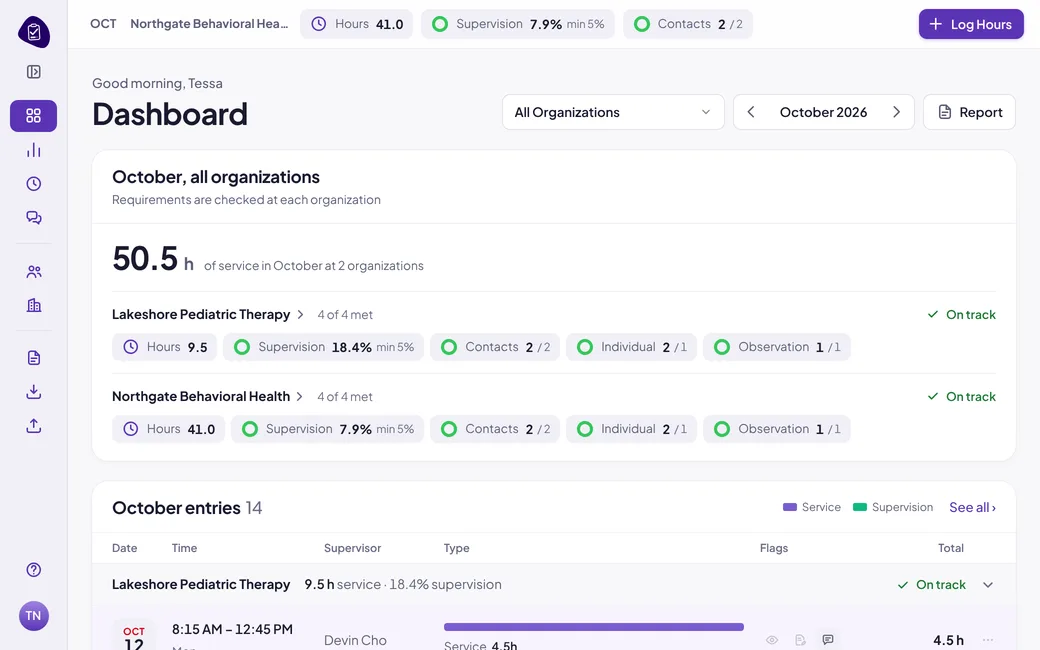Click the Lakeshore Hours 9.5 chip
The width and height of the screenshot is (1040, 650).
(164, 347)
